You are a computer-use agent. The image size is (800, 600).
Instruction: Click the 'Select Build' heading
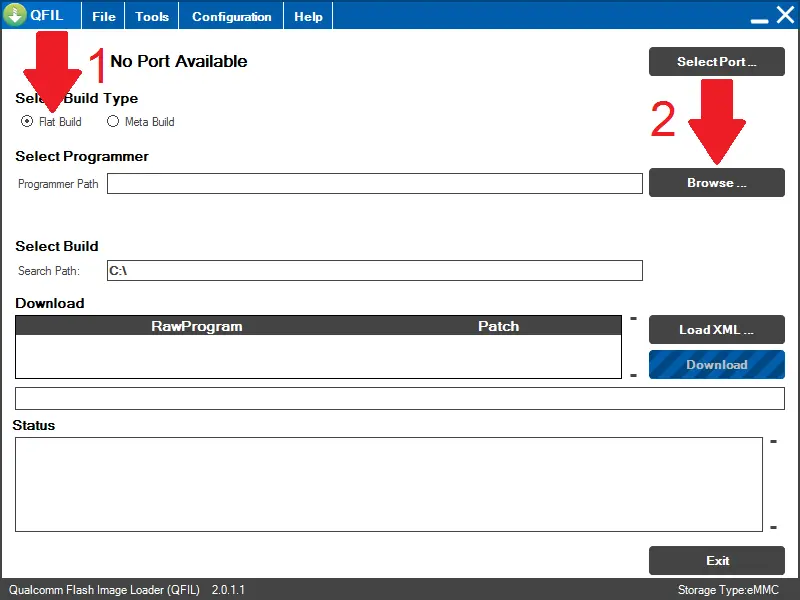pyautogui.click(x=57, y=246)
